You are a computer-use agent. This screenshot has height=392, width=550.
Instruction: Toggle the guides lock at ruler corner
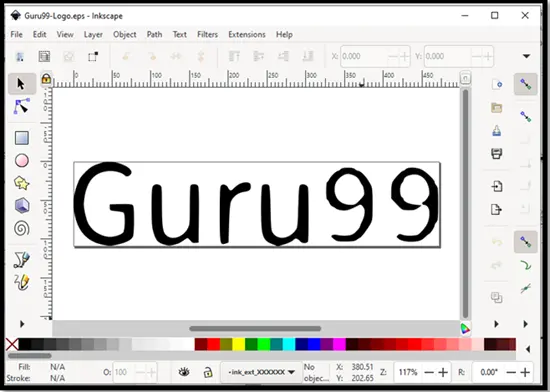pyautogui.click(x=46, y=79)
